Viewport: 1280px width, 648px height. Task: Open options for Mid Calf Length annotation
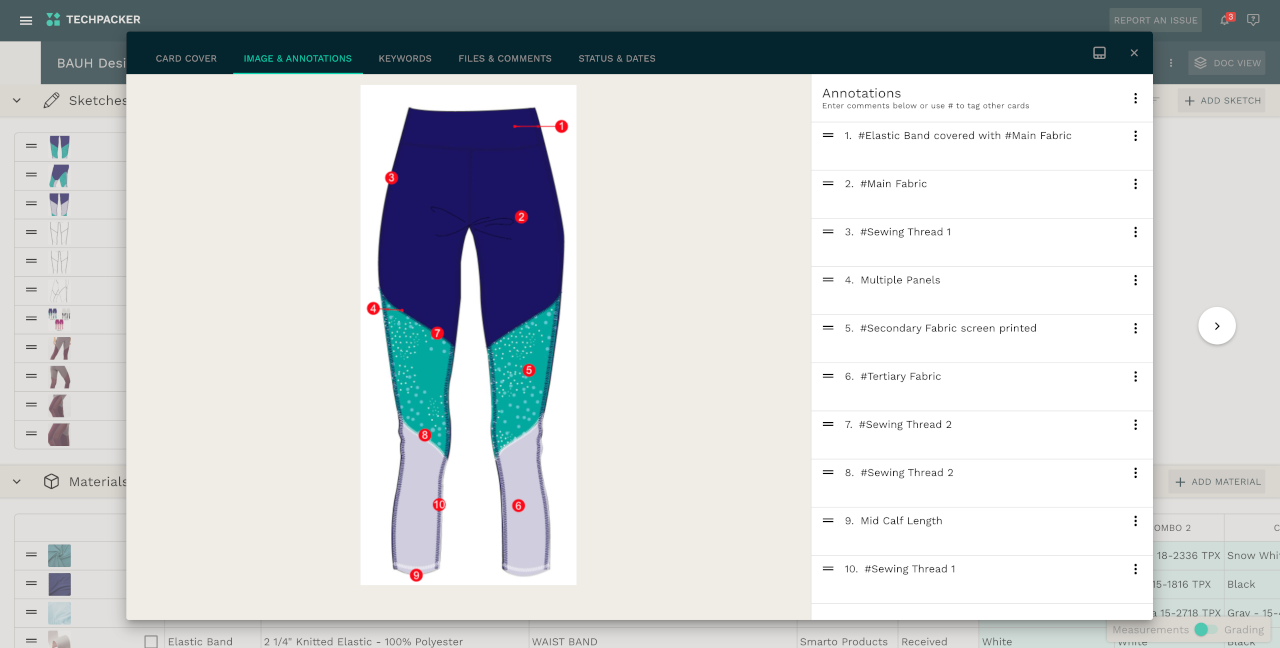pos(1135,521)
